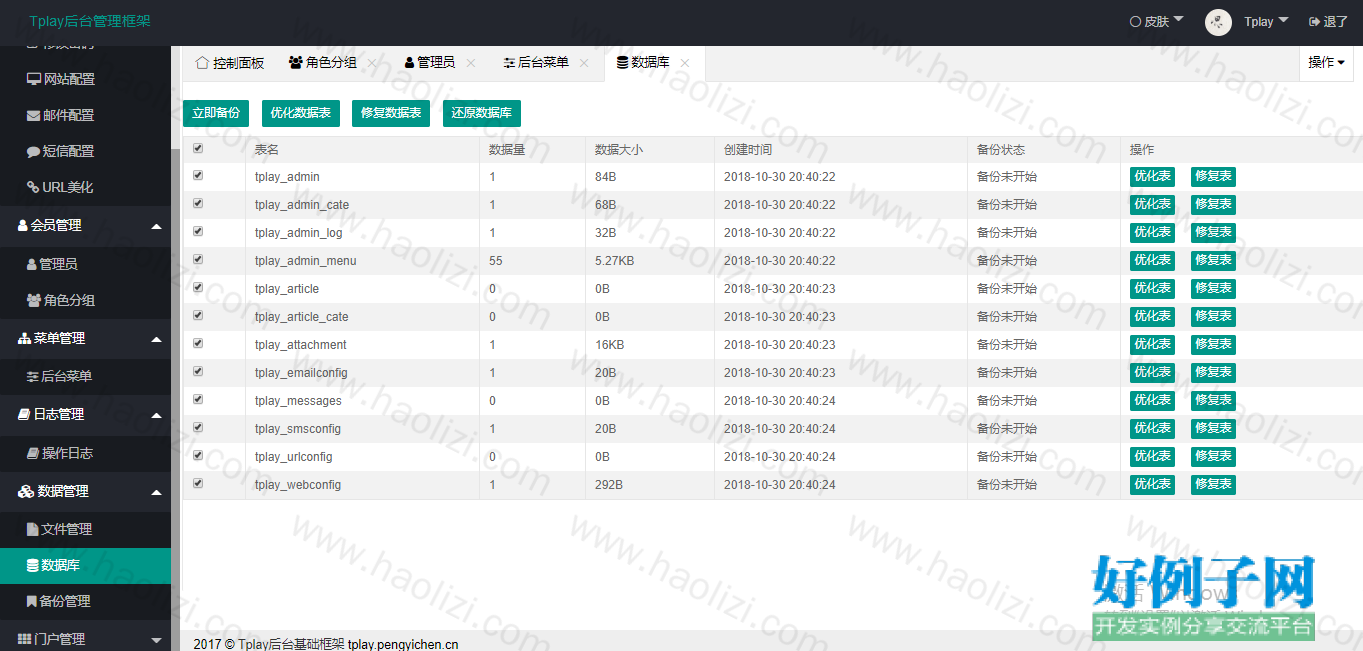Screen dimensions: 1363x651
Task: Click the database icon in sidebar 数据库
Action: (33, 565)
